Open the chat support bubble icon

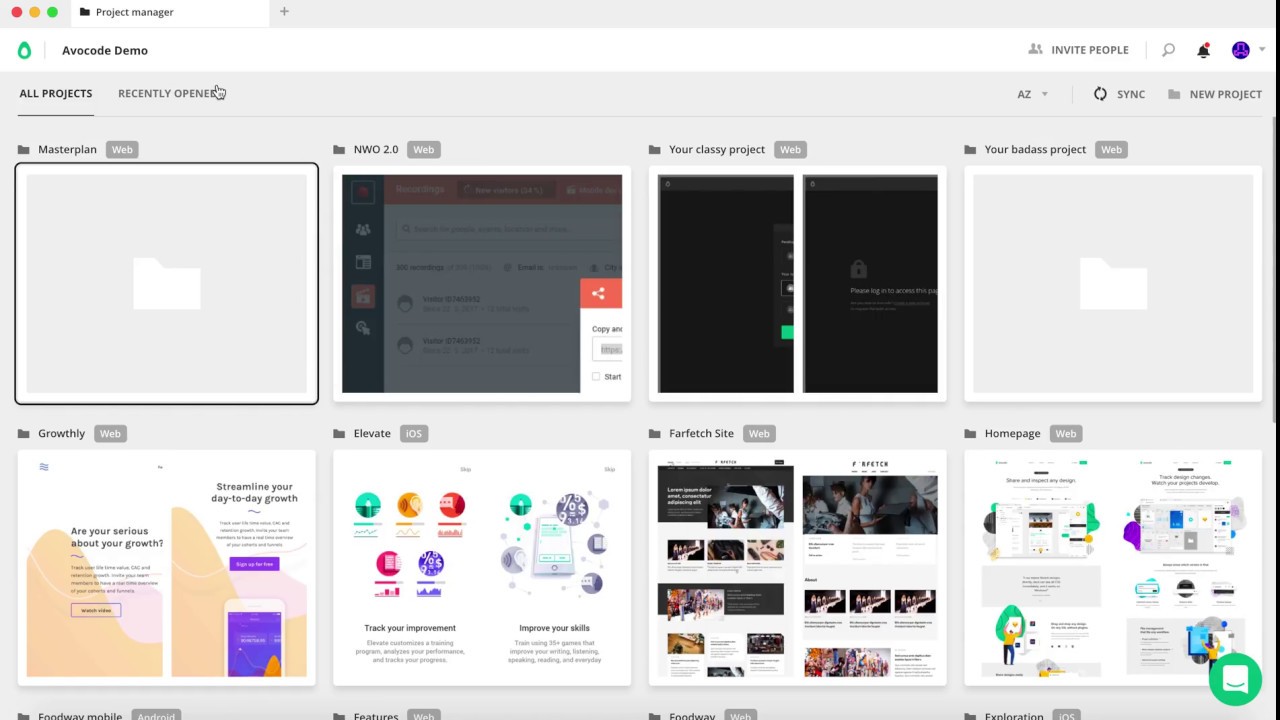click(1235, 678)
